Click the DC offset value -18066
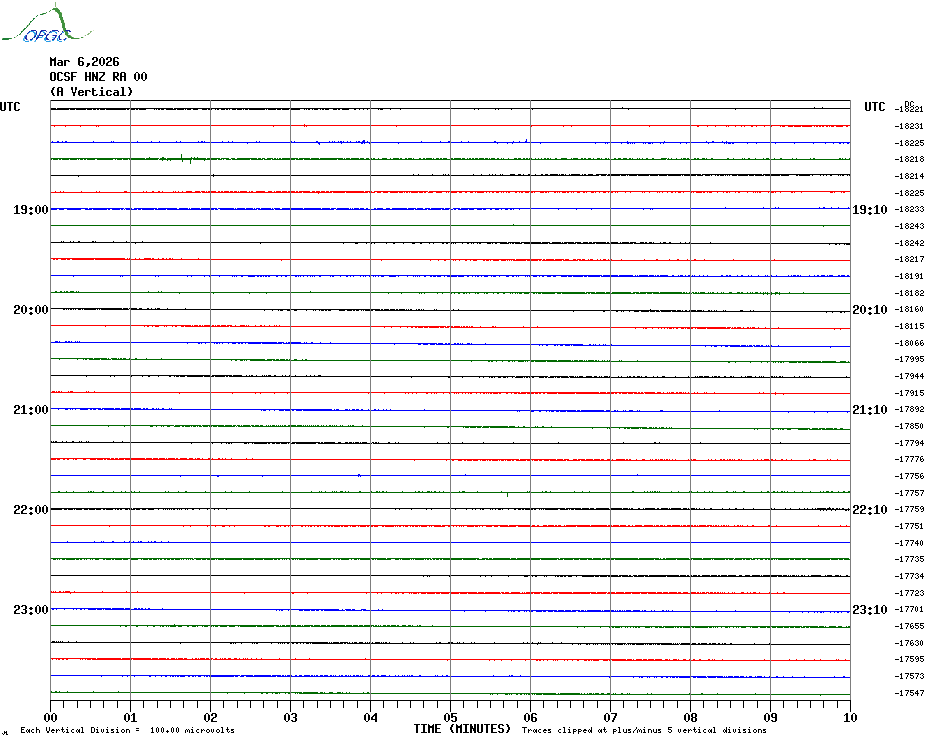Image resolution: width=930 pixels, height=744 pixels. click(909, 343)
